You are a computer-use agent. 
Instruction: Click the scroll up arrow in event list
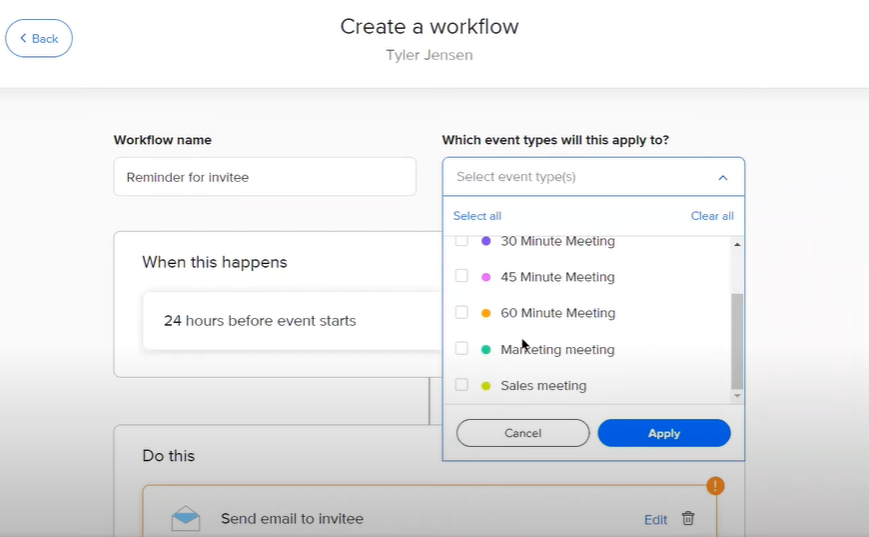coord(737,244)
